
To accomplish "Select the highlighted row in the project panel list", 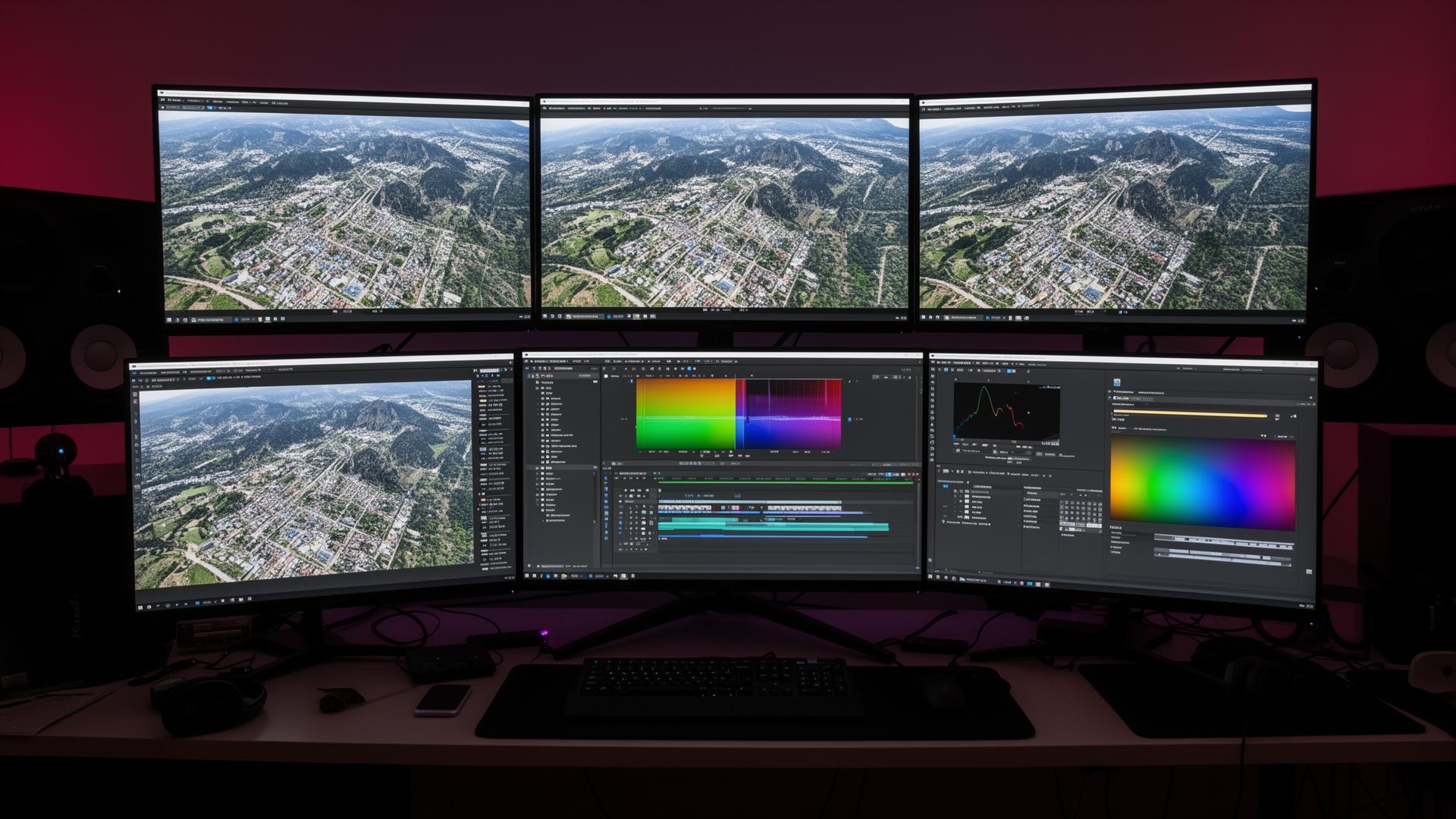I will 562,468.
